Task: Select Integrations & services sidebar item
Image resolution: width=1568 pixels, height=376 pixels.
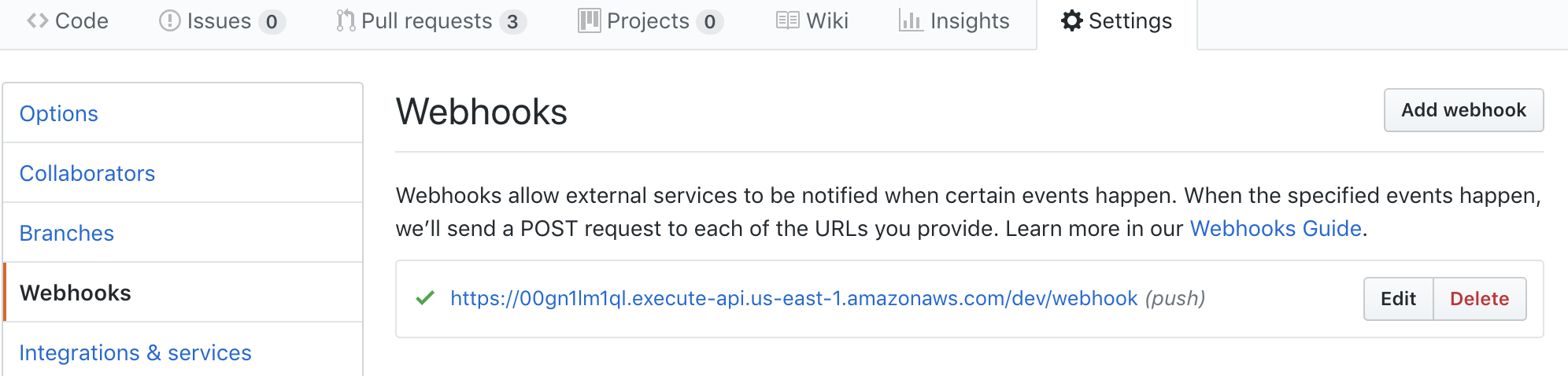Action: tap(183, 352)
